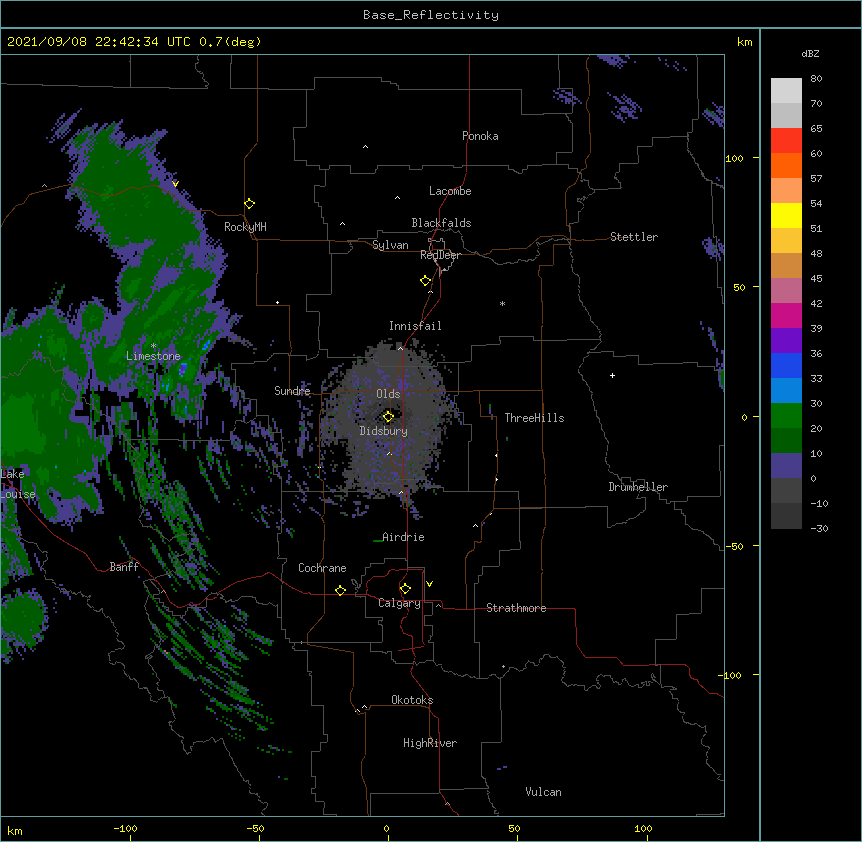862x842 pixels.
Task: Click the -100 label on the bottom axis
Action: click(125, 828)
